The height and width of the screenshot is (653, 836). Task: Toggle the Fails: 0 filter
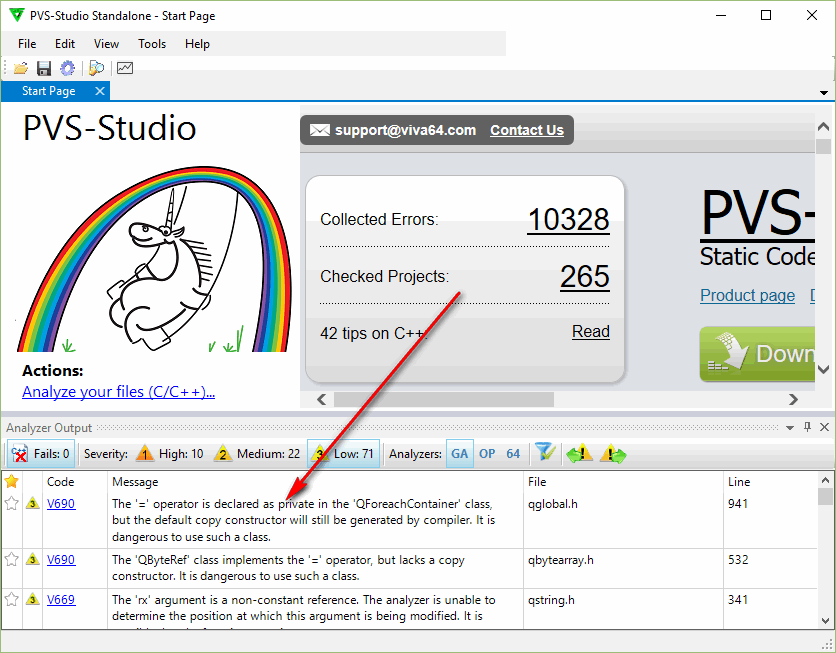(x=41, y=454)
